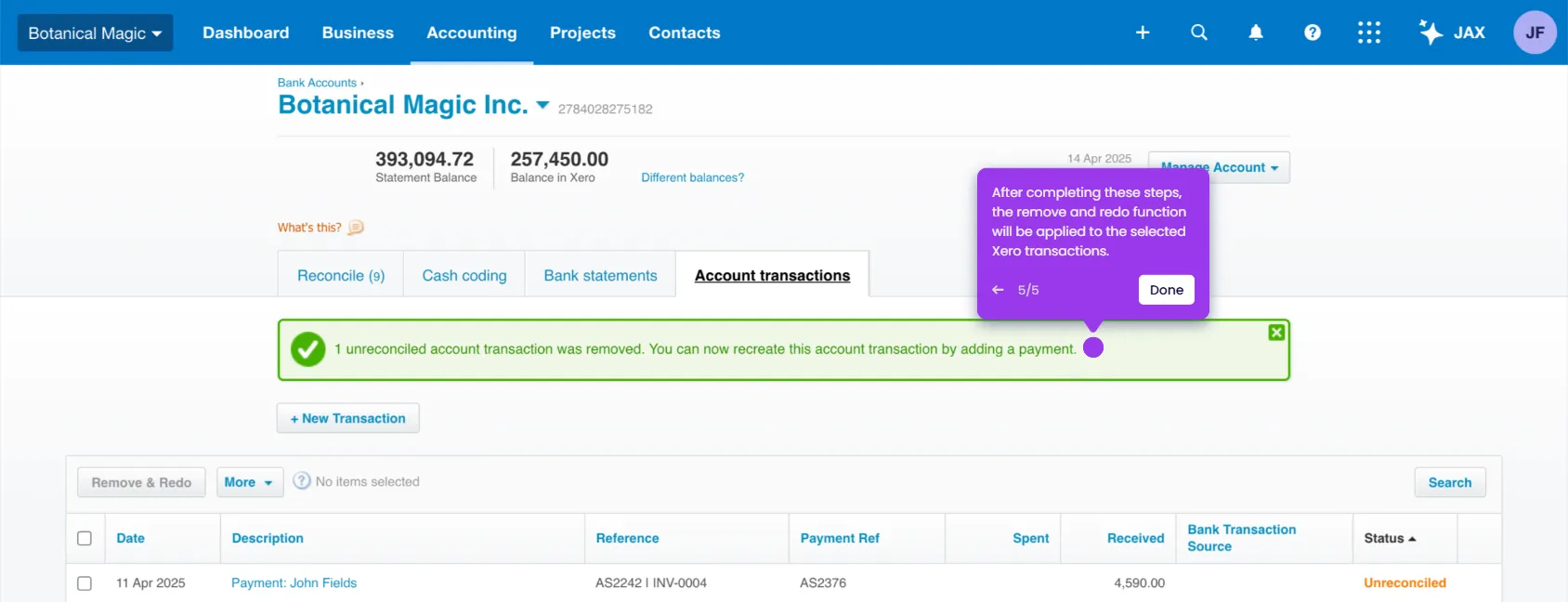Follow the Bank Accounts breadcrumb link
Image resolution: width=1568 pixels, height=602 pixels.
pyautogui.click(x=317, y=83)
